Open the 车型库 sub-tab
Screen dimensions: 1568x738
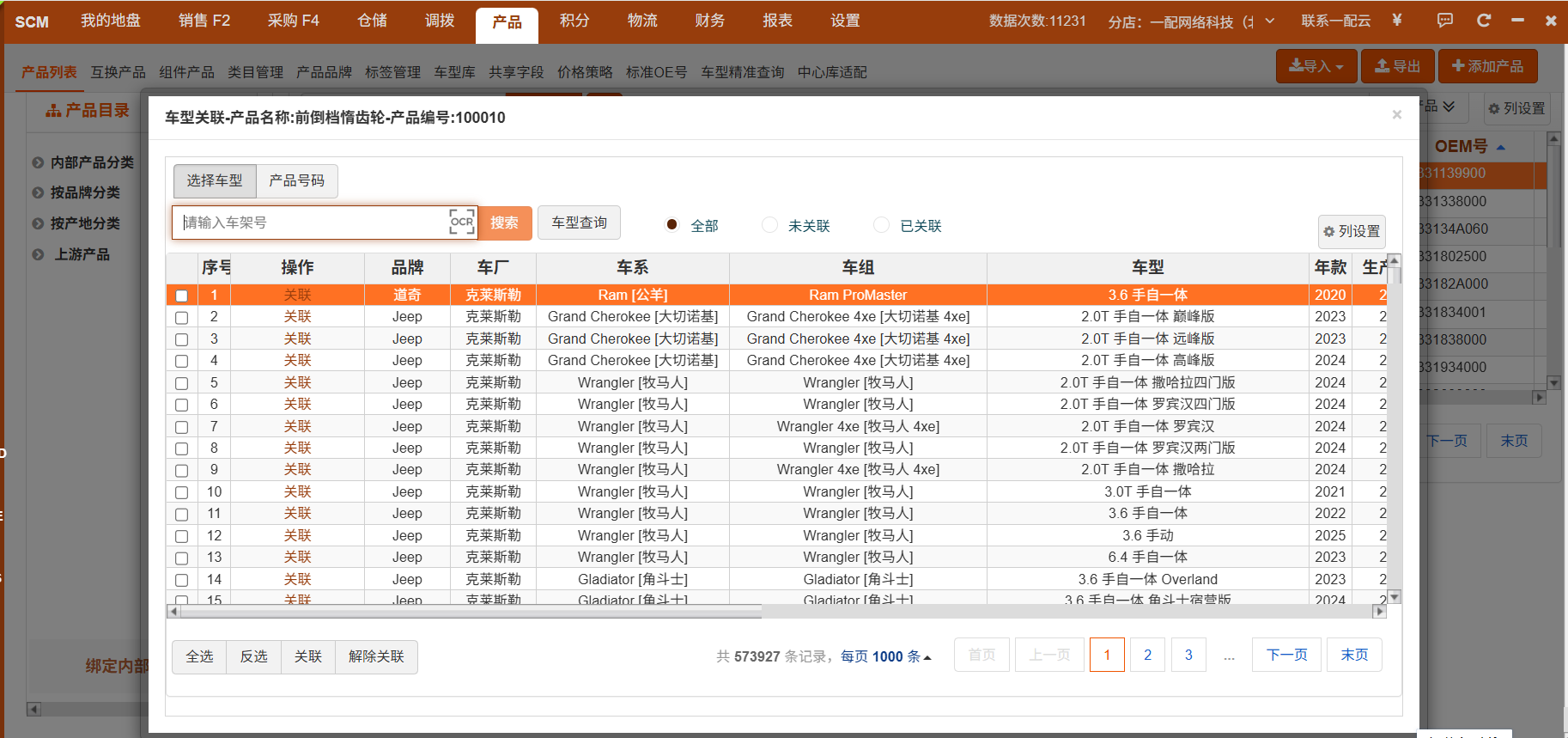454,72
